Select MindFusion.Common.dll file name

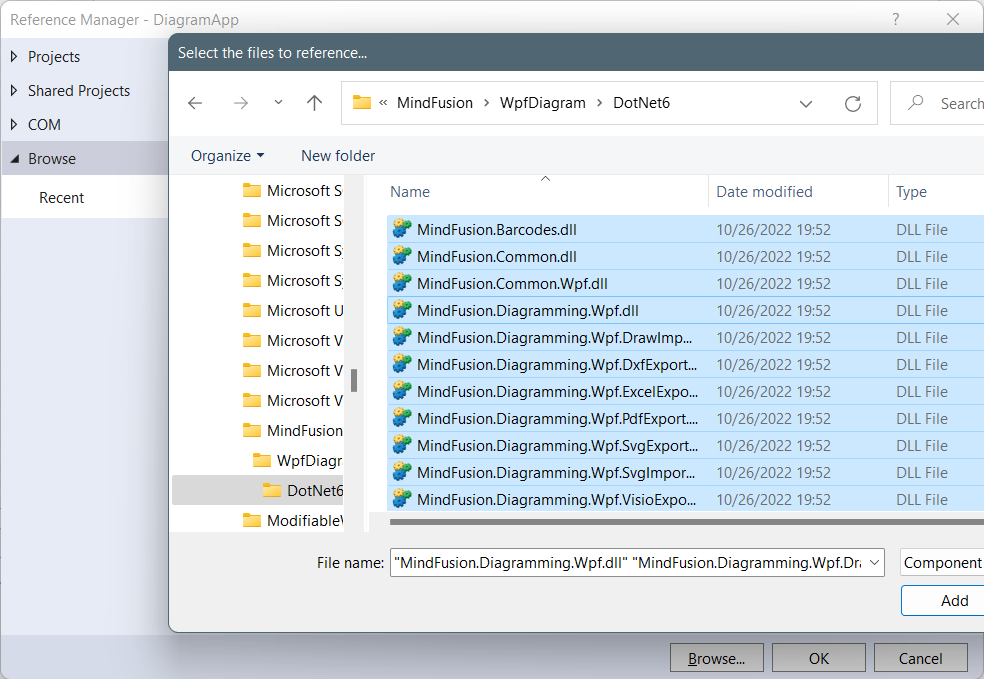[496, 257]
